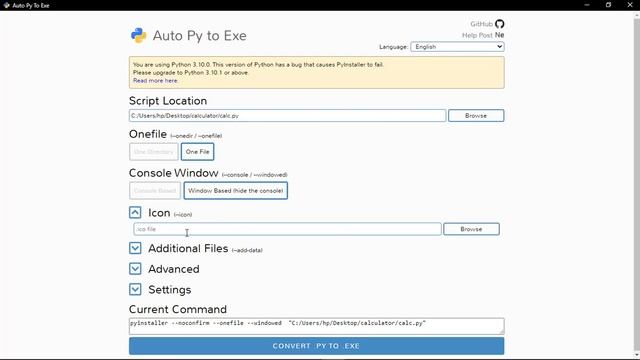This screenshot has width=640, height=360.
Task: Open the GitHub icon link
Action: 500,24
